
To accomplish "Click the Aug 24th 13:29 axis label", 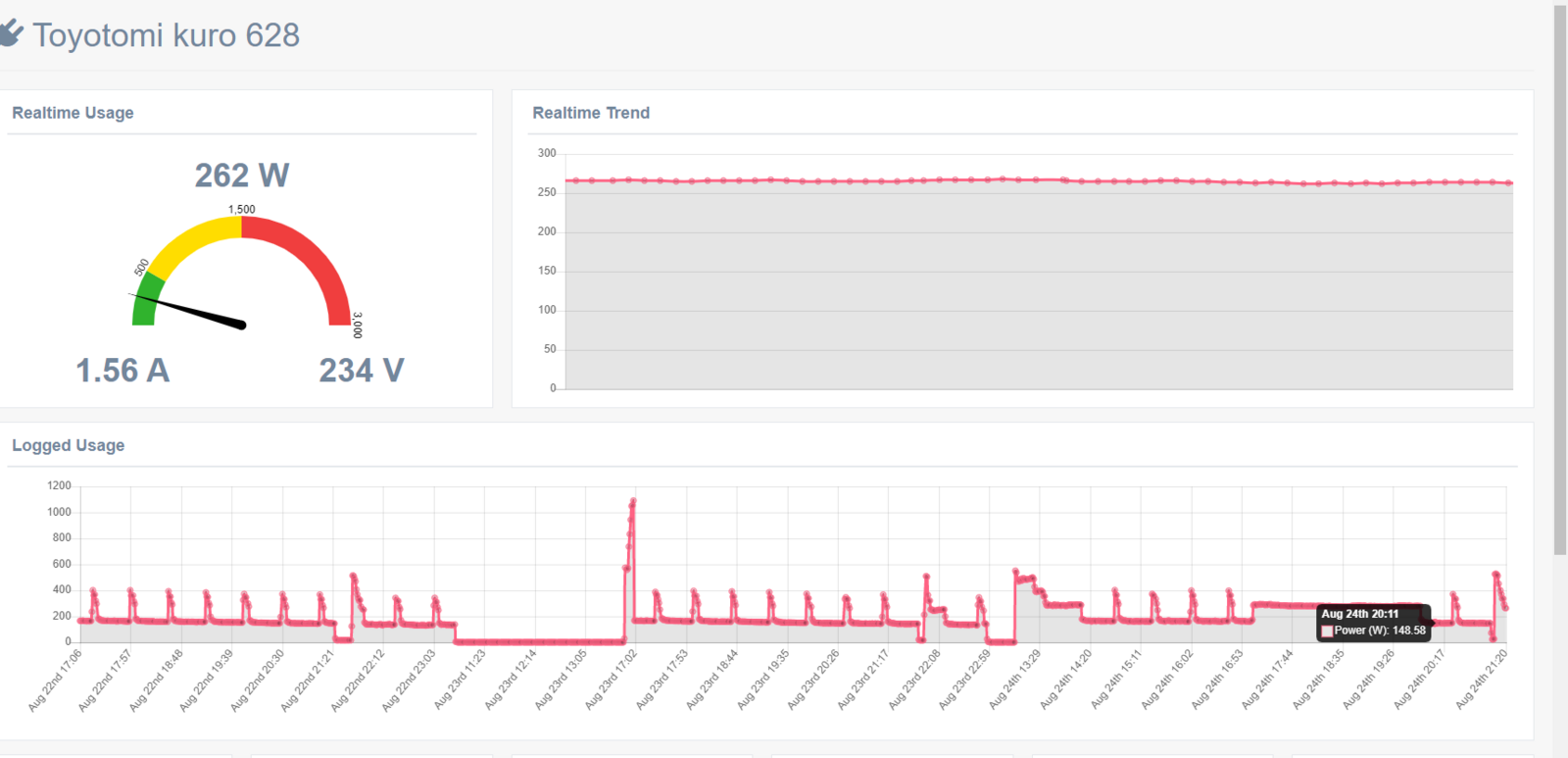I will pos(1014,680).
